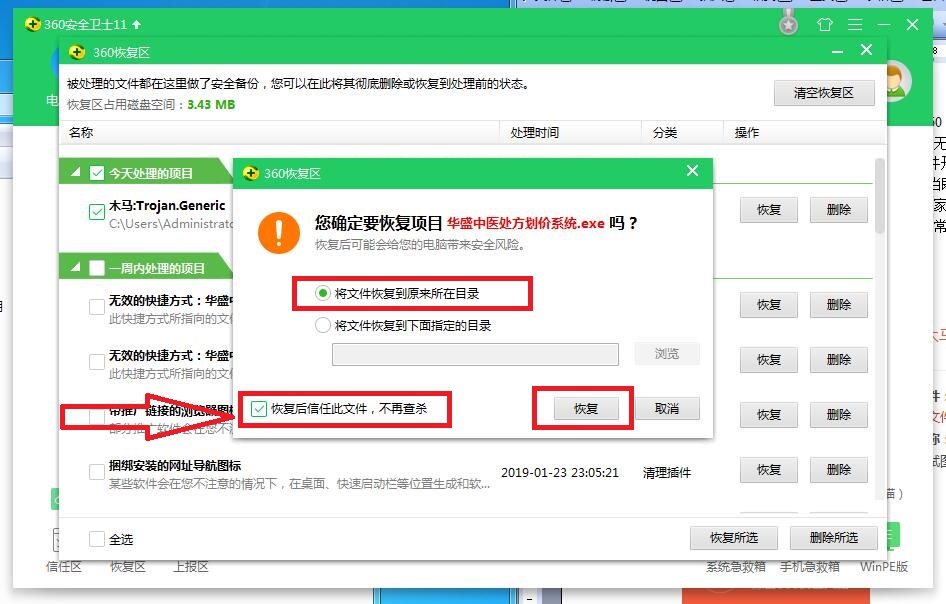This screenshot has height=604, width=946.
Task: Click the red file name 华盛中医处方划价系统.exe
Action: click(x=525, y=223)
